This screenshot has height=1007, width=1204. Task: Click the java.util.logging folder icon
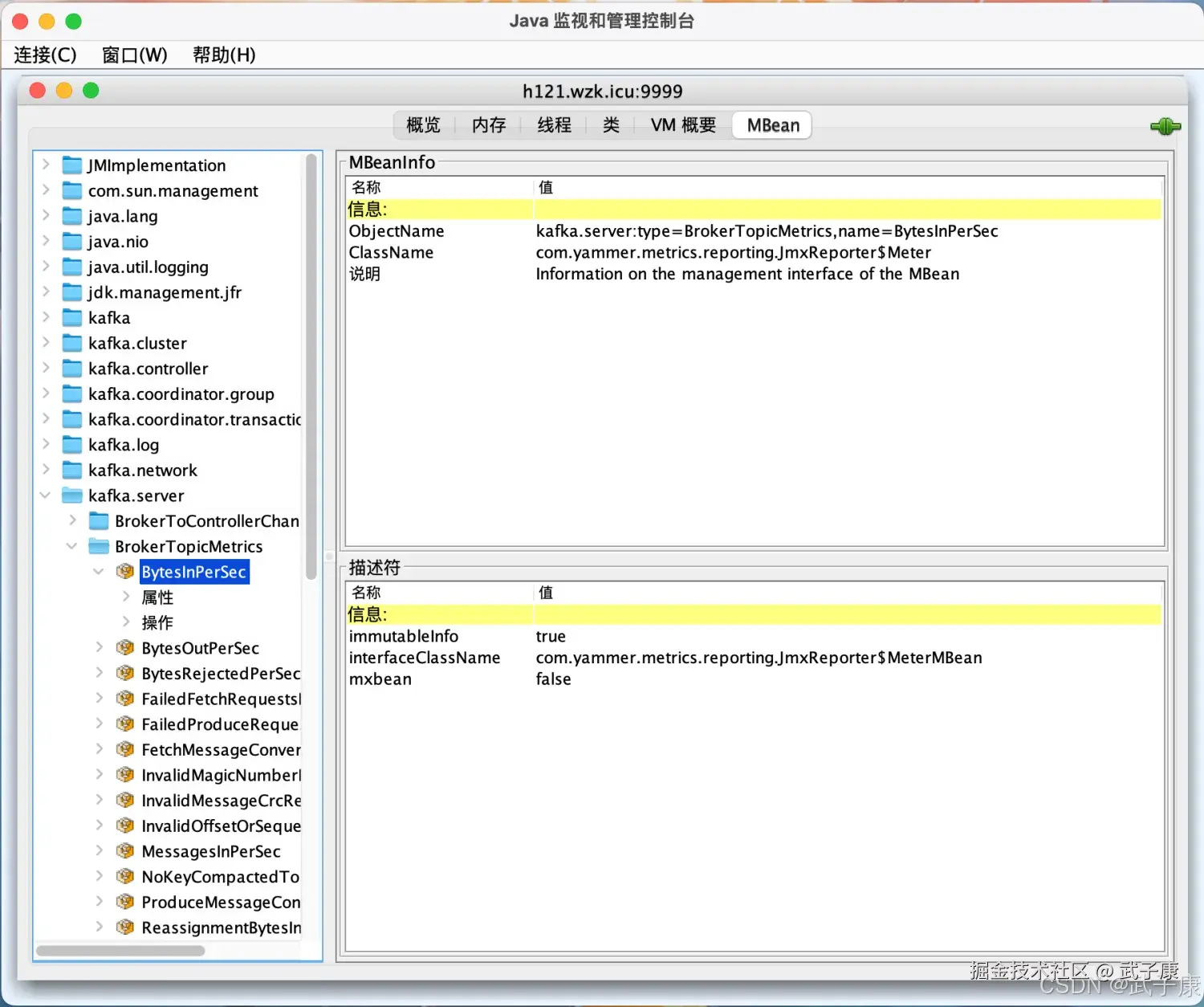pyautogui.click(x=72, y=267)
